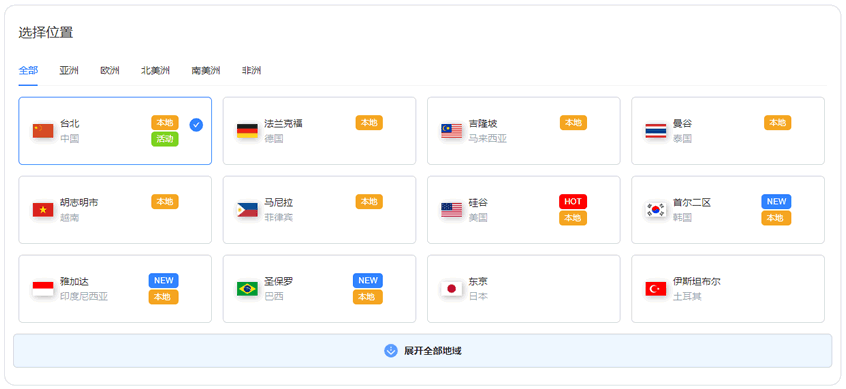
Task: Select the 北美洲 tab
Action: pos(155,71)
